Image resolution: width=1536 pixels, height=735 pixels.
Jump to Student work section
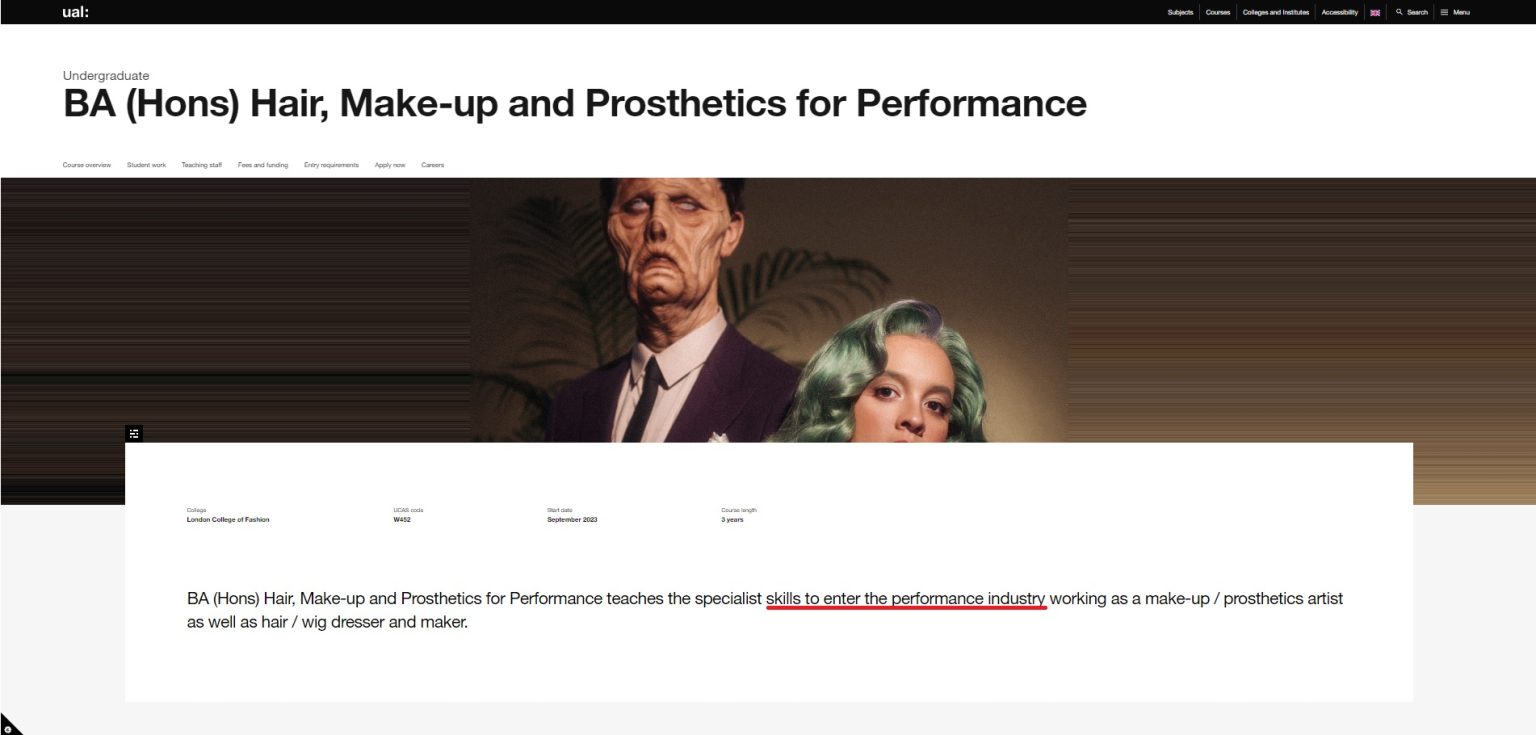tap(146, 165)
